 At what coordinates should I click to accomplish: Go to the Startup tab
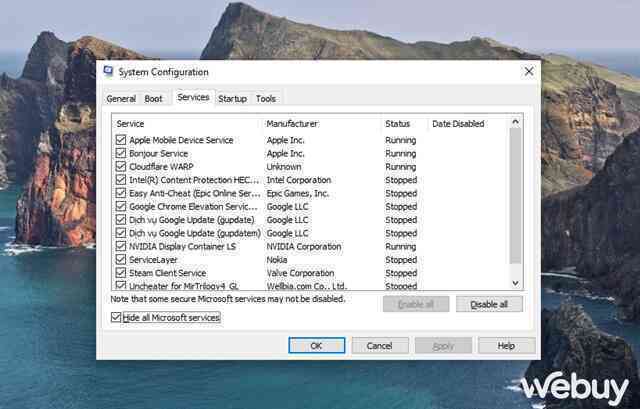click(232, 99)
